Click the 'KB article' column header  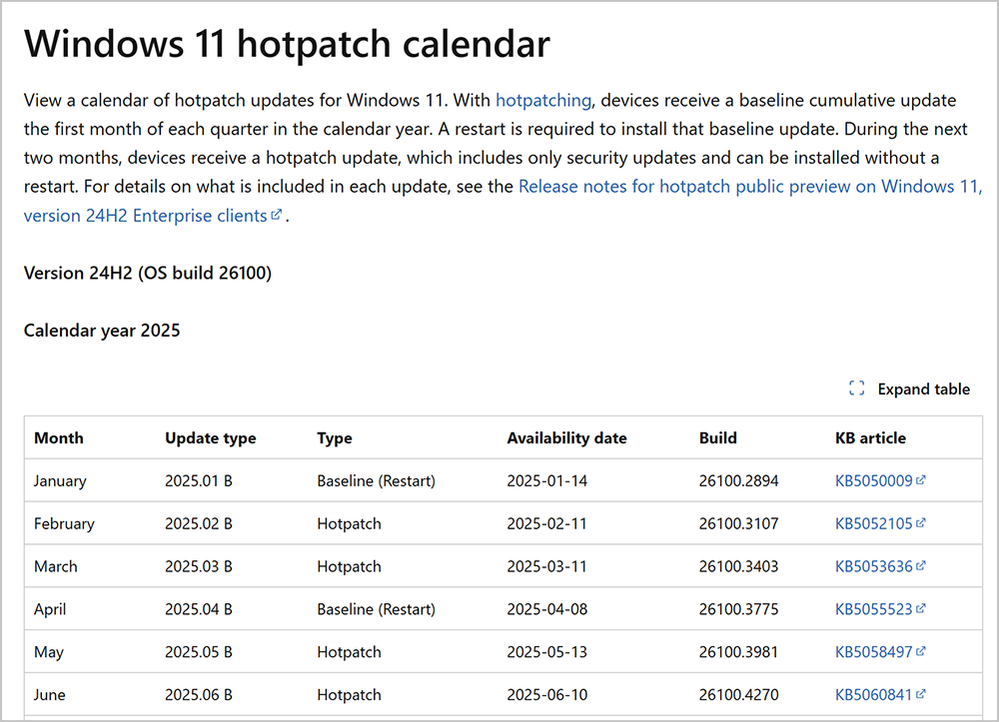pos(870,438)
